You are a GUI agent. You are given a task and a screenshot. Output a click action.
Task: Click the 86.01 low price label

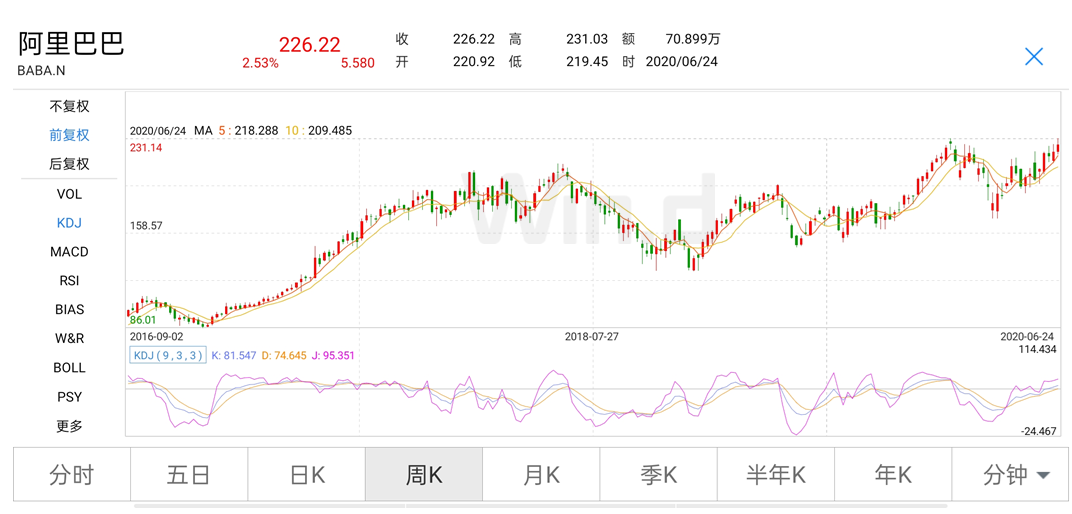pyautogui.click(x=143, y=319)
